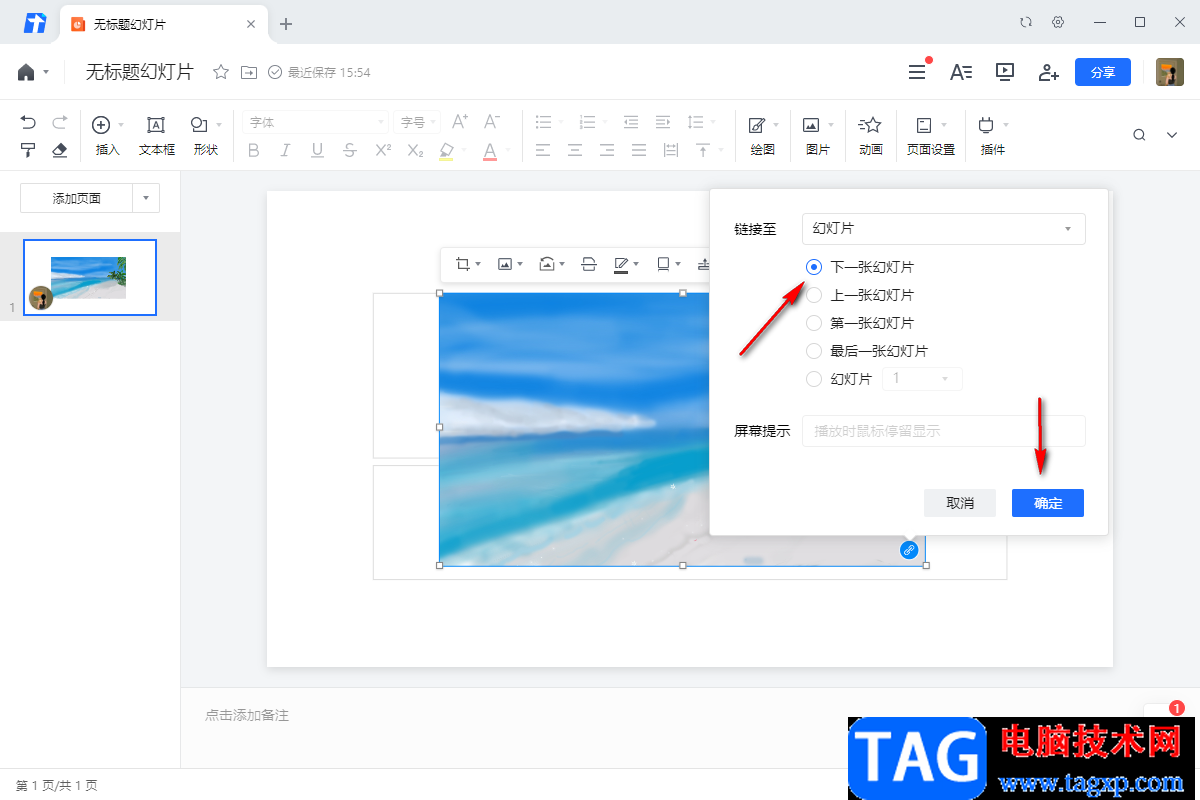Open the Animation (动画) panel

[871, 136]
